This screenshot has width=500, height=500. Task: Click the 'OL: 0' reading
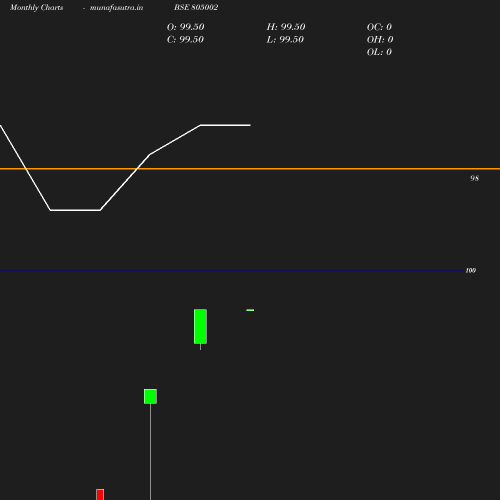(x=379, y=52)
